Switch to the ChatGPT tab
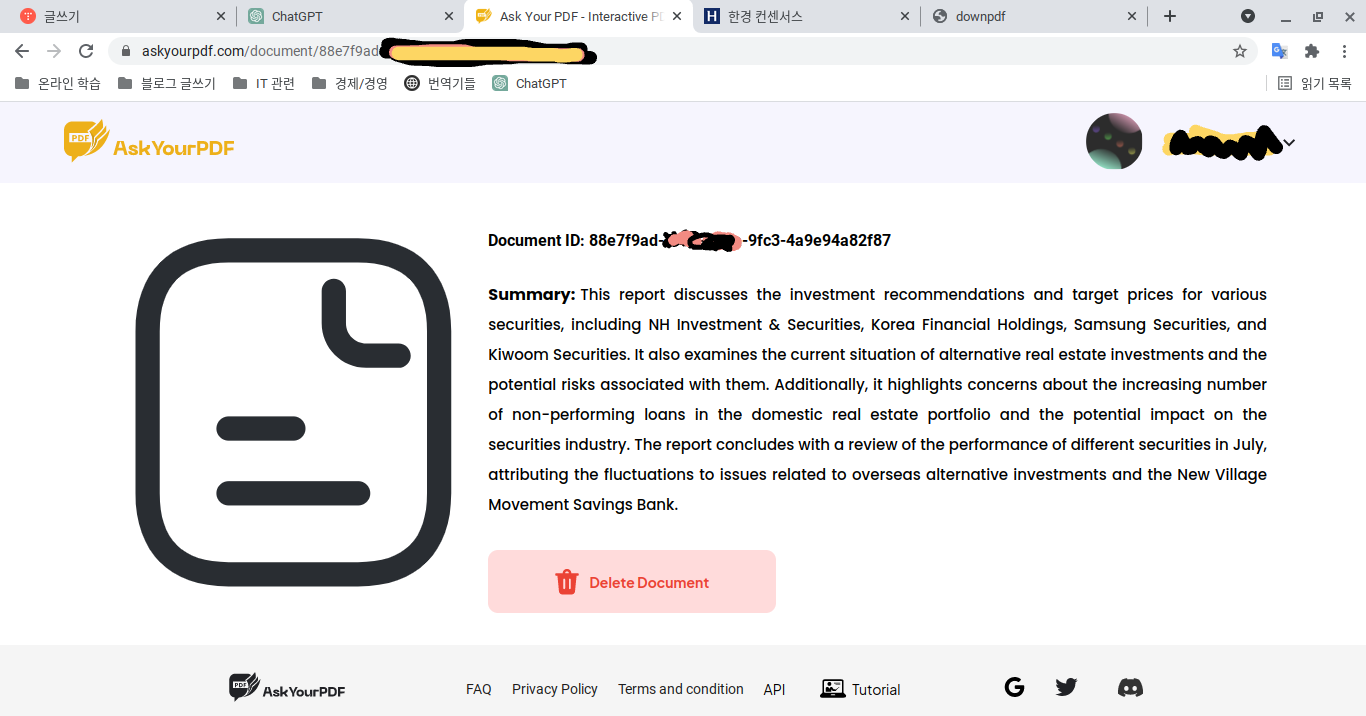The height and width of the screenshot is (716, 1366). [x=350, y=16]
